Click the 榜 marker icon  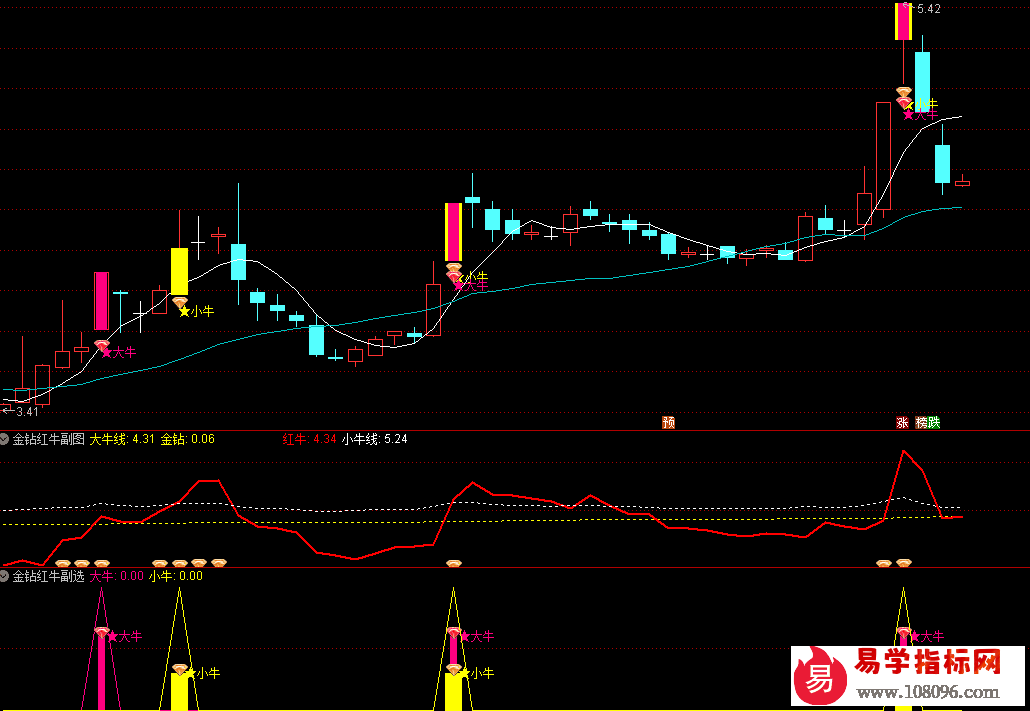click(921, 423)
